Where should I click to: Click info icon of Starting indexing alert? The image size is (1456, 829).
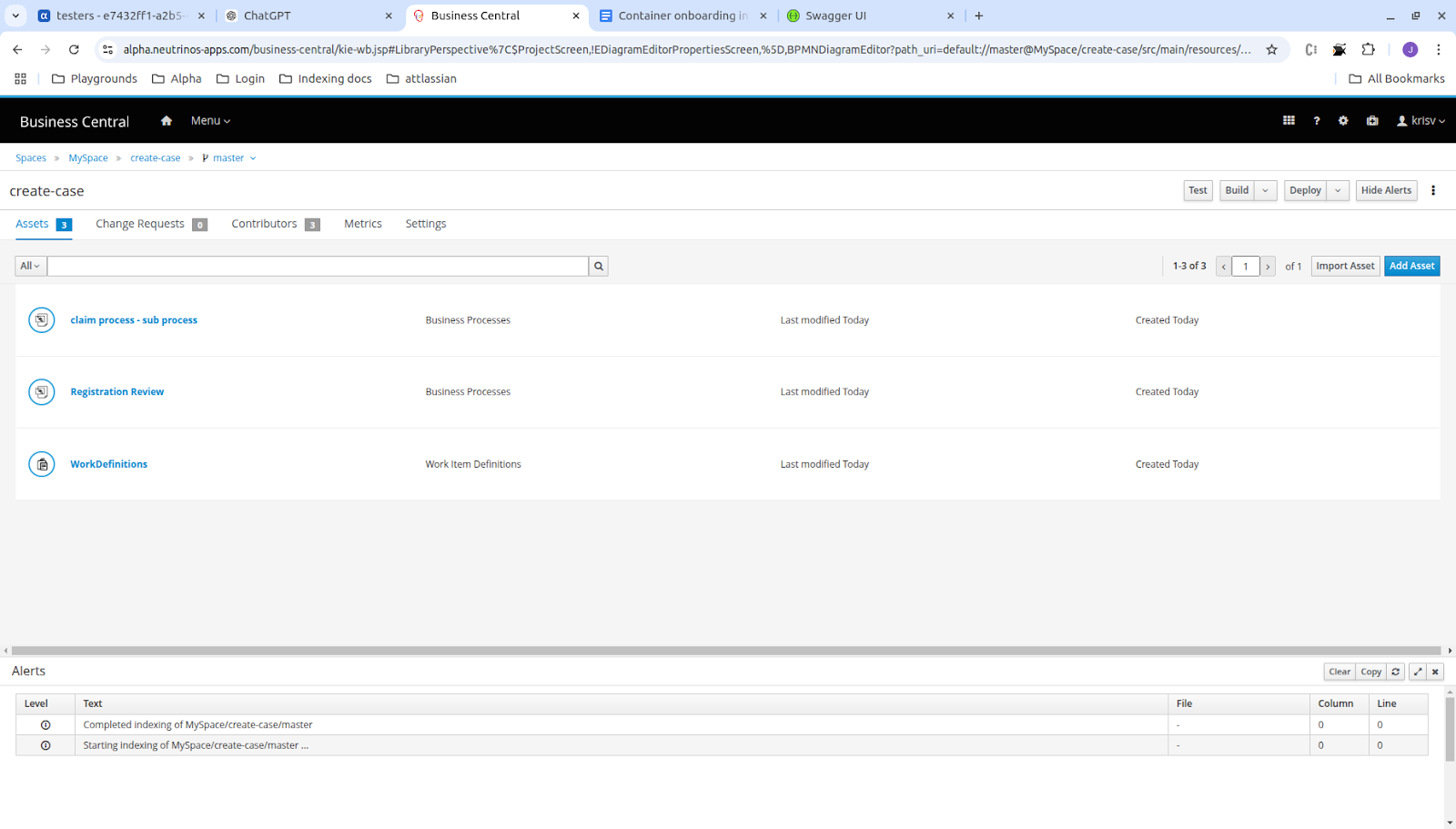(45, 745)
